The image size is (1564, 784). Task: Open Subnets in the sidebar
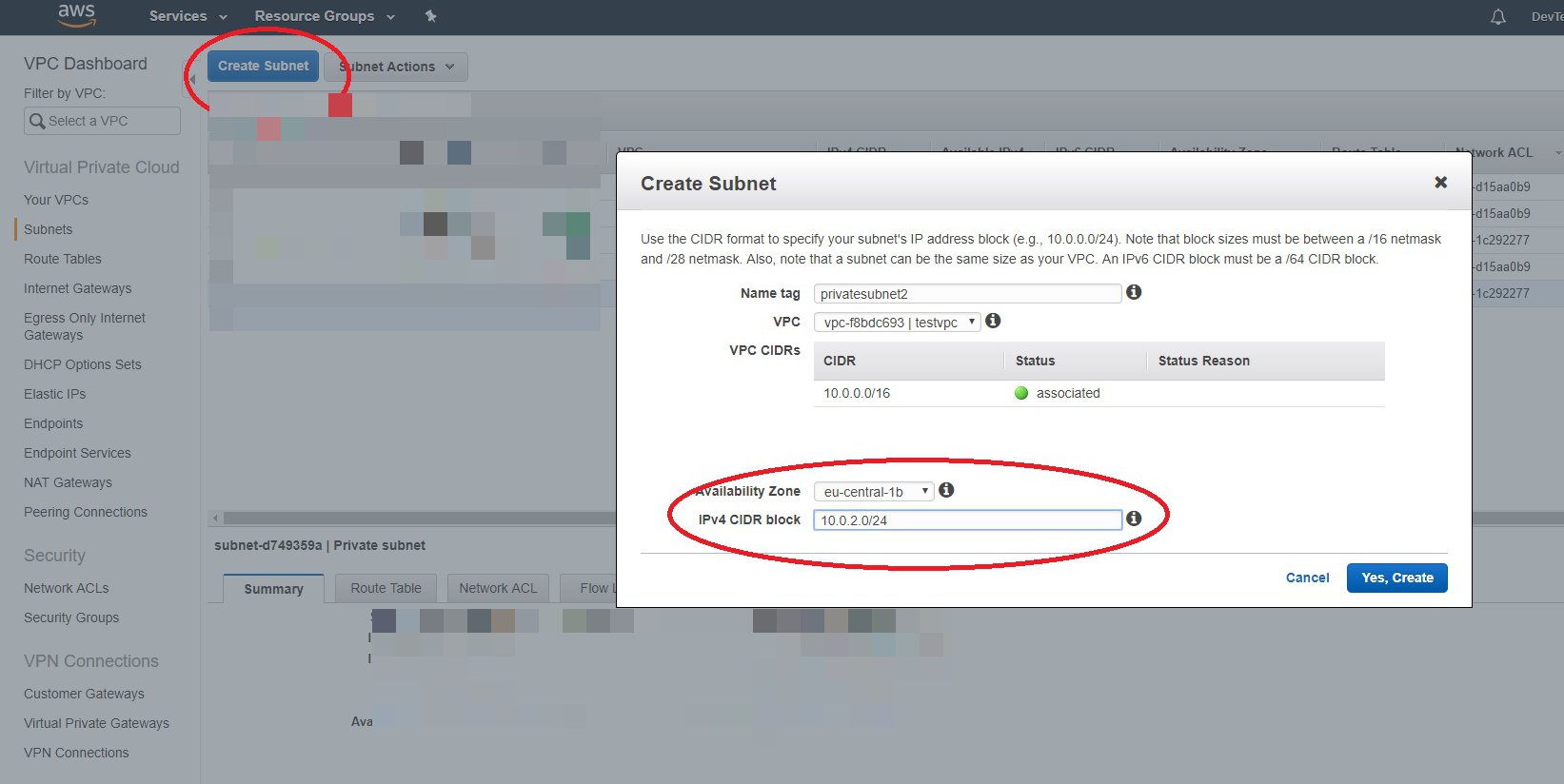point(48,229)
